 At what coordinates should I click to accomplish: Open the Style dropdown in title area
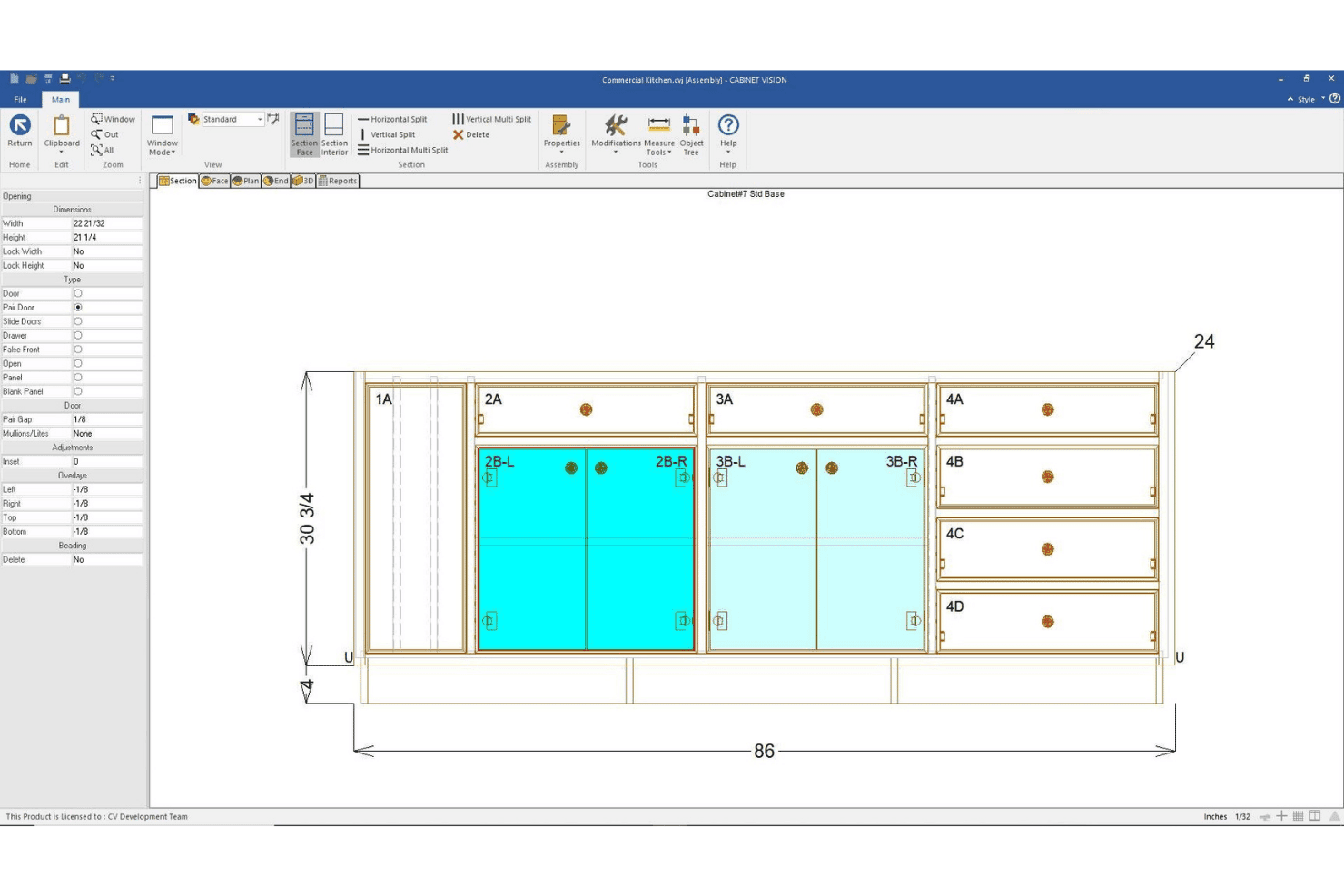1310,99
